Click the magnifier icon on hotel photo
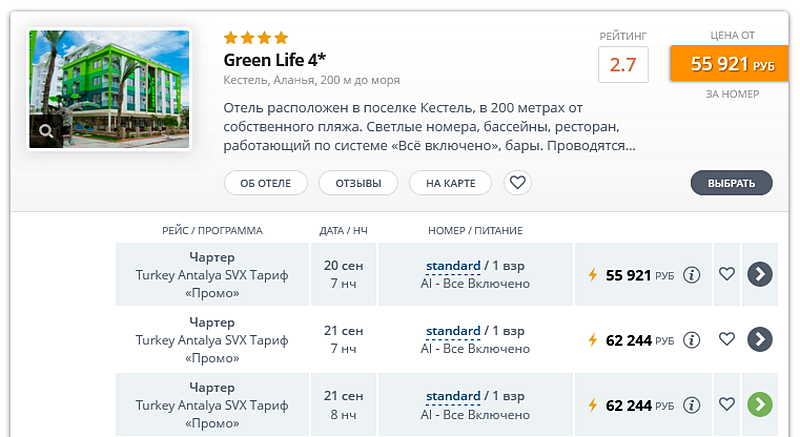 [x=46, y=130]
